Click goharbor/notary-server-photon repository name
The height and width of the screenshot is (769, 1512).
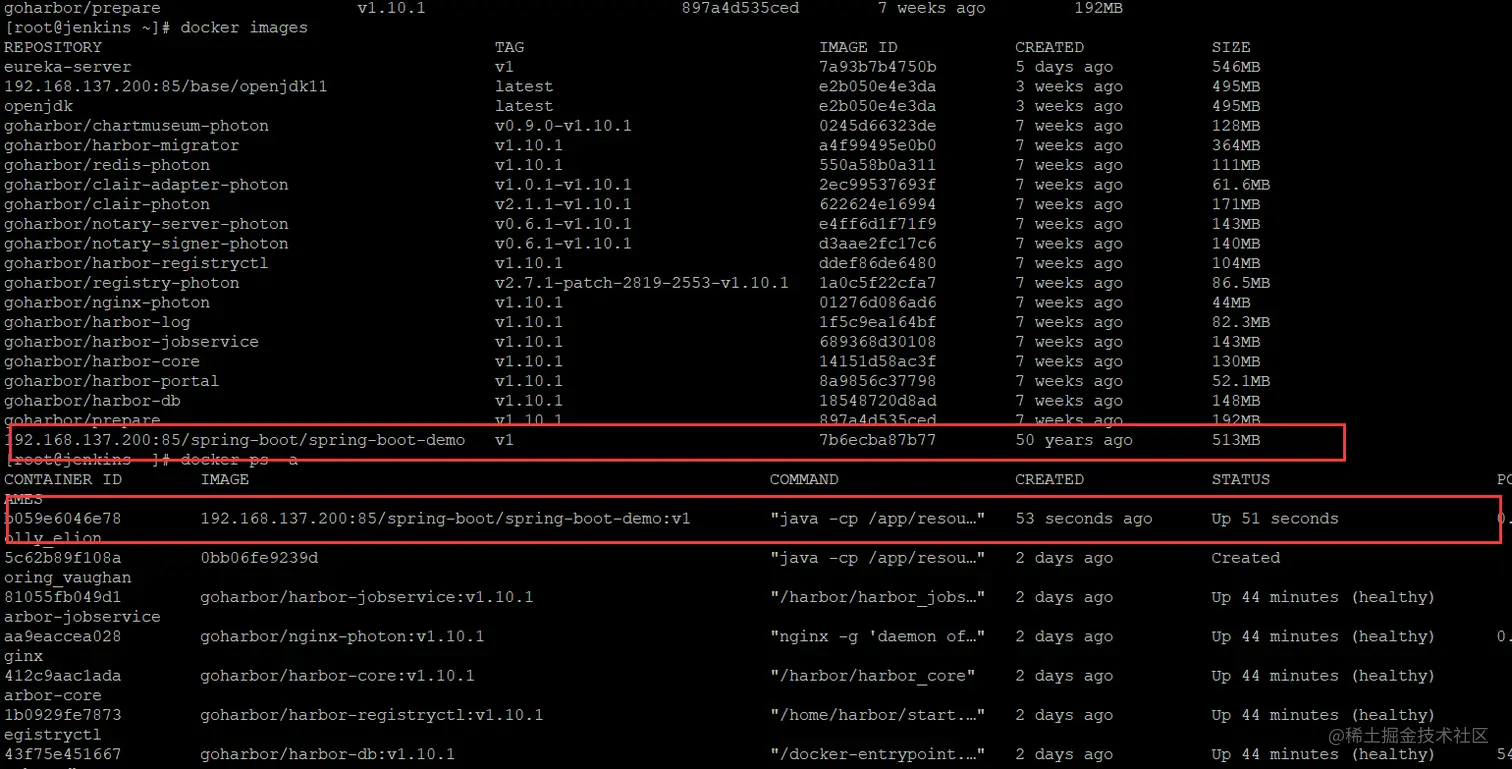[146, 224]
